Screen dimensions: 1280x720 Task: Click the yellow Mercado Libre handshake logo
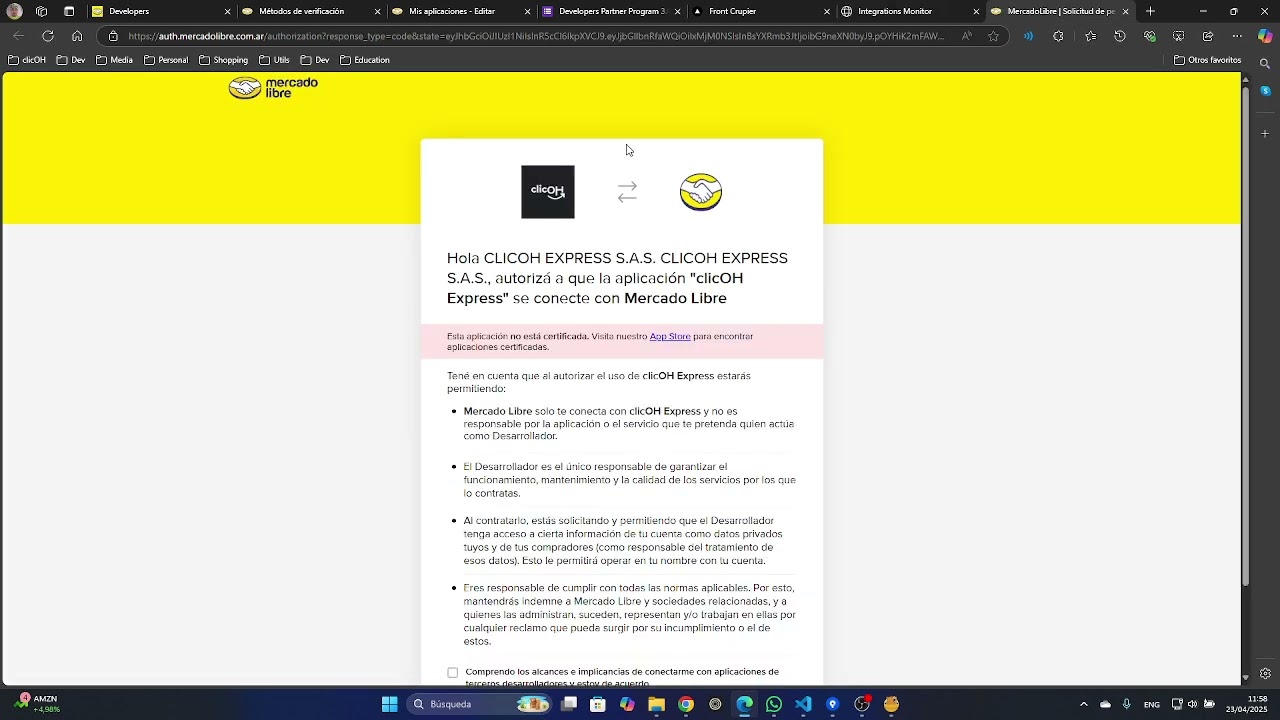coord(701,192)
